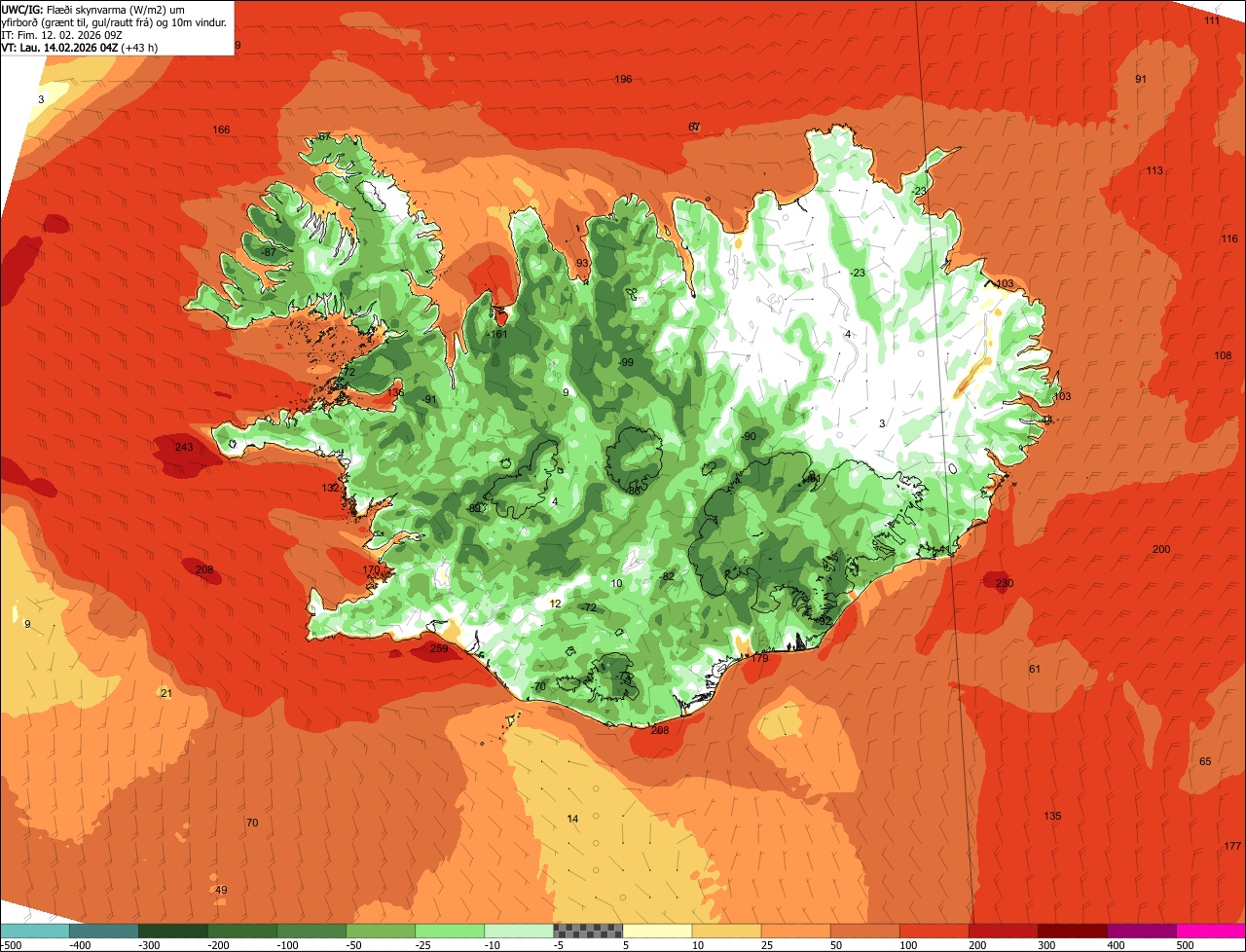Click the flux value 93 on the north coast fjord
This screenshot has width=1246, height=952.
[x=582, y=263]
